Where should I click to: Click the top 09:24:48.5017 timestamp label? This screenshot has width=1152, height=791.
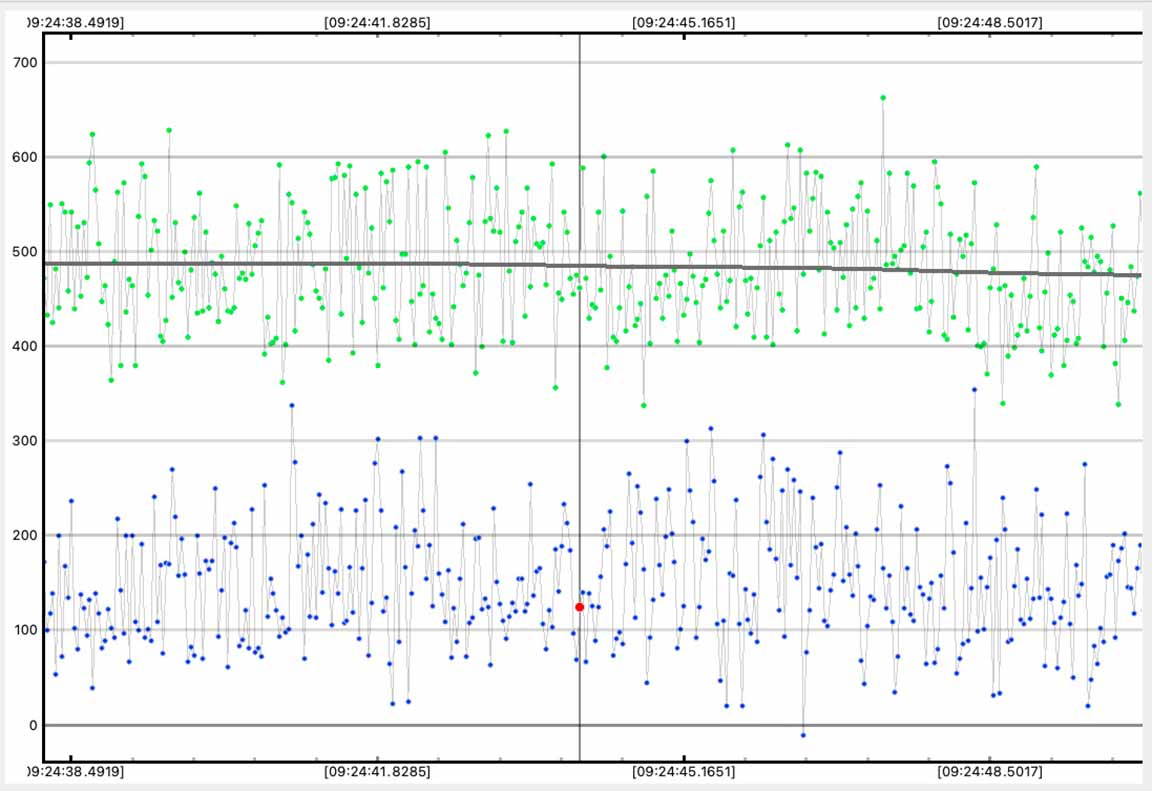pyautogui.click(x=989, y=21)
